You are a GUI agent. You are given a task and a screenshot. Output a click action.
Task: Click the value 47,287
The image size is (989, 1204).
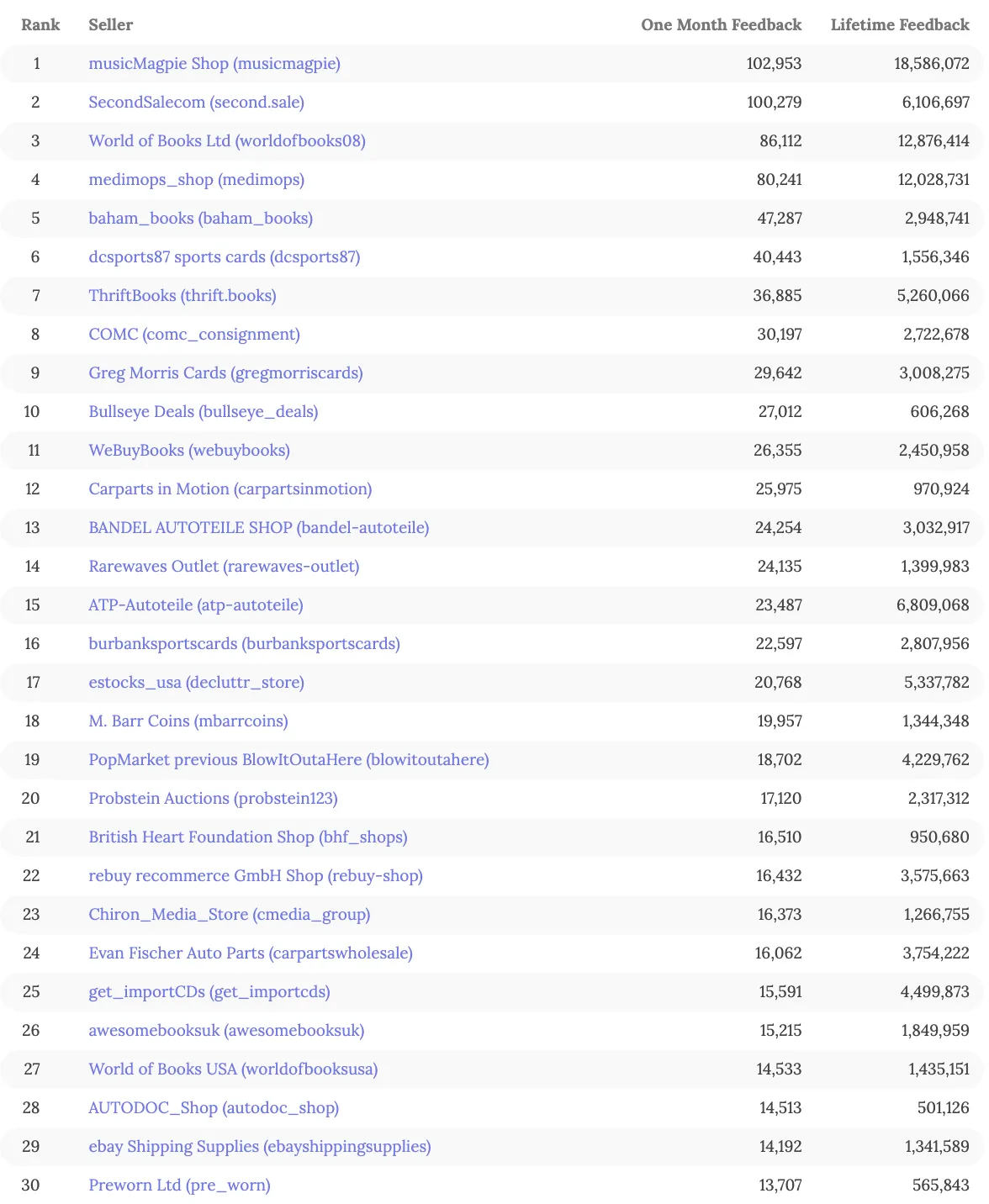780,219
